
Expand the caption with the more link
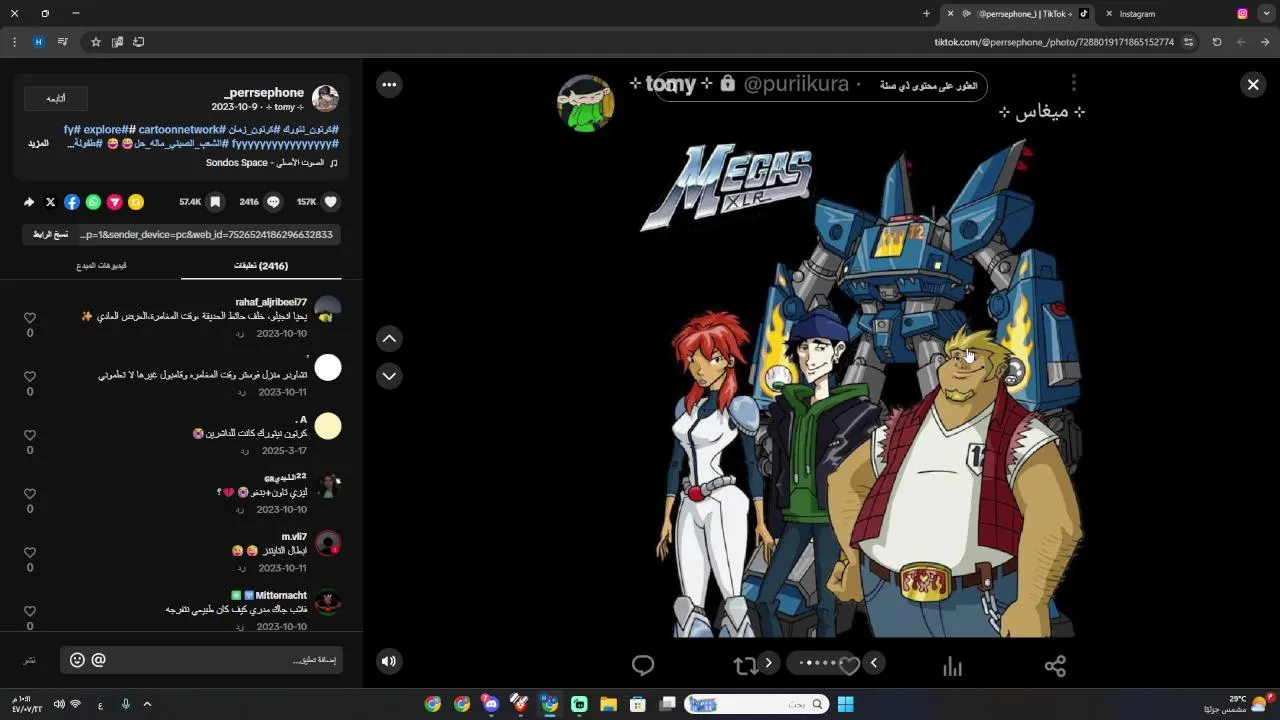click(38, 144)
